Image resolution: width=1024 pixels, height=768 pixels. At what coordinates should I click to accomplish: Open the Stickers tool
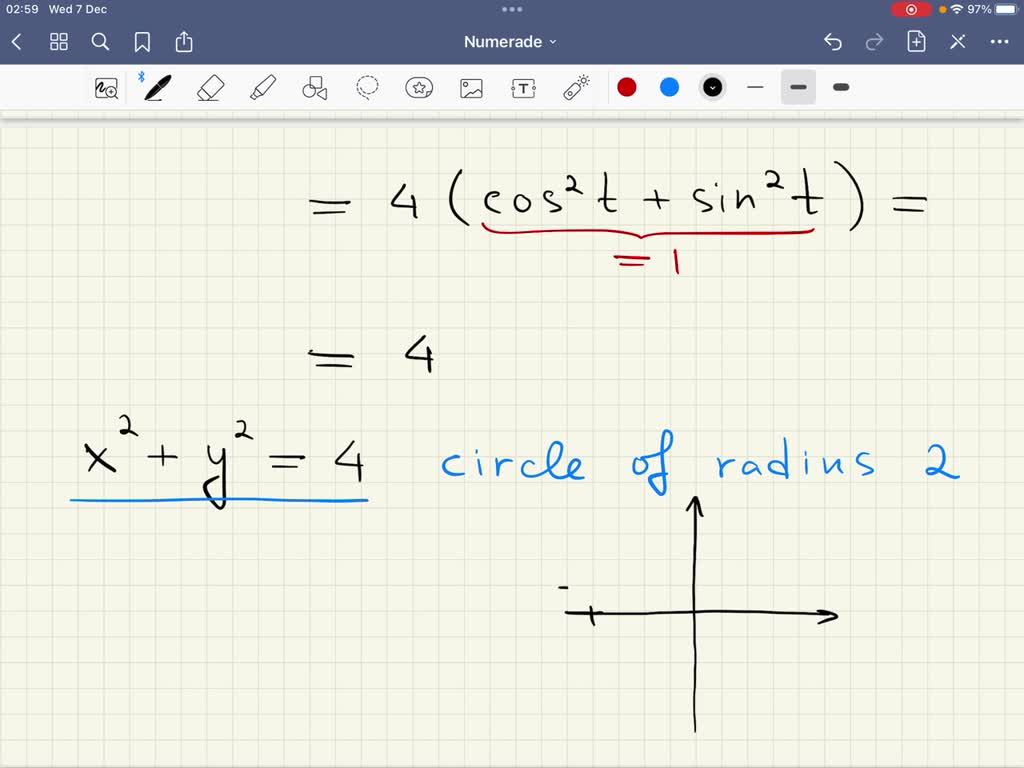click(419, 87)
